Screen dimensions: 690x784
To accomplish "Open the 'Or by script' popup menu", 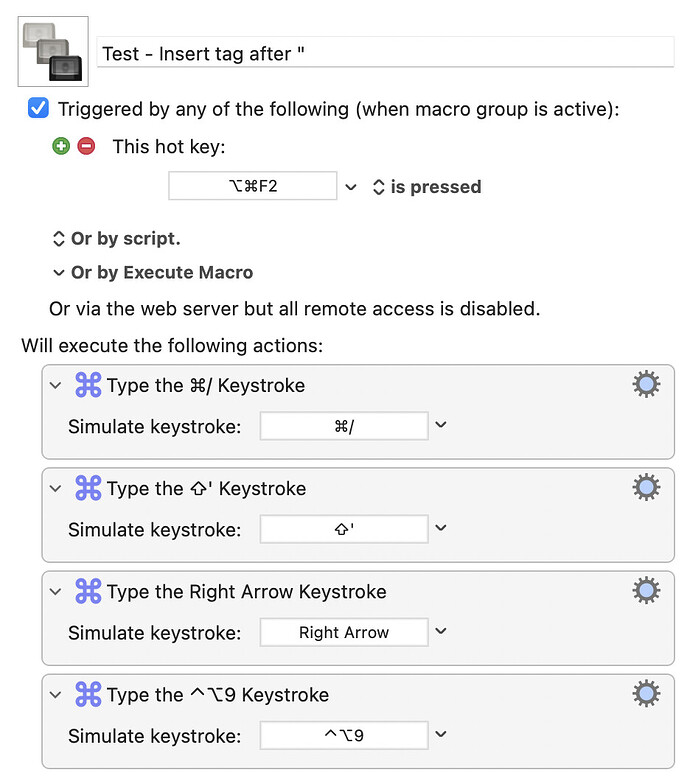I will pyautogui.click(x=116, y=238).
